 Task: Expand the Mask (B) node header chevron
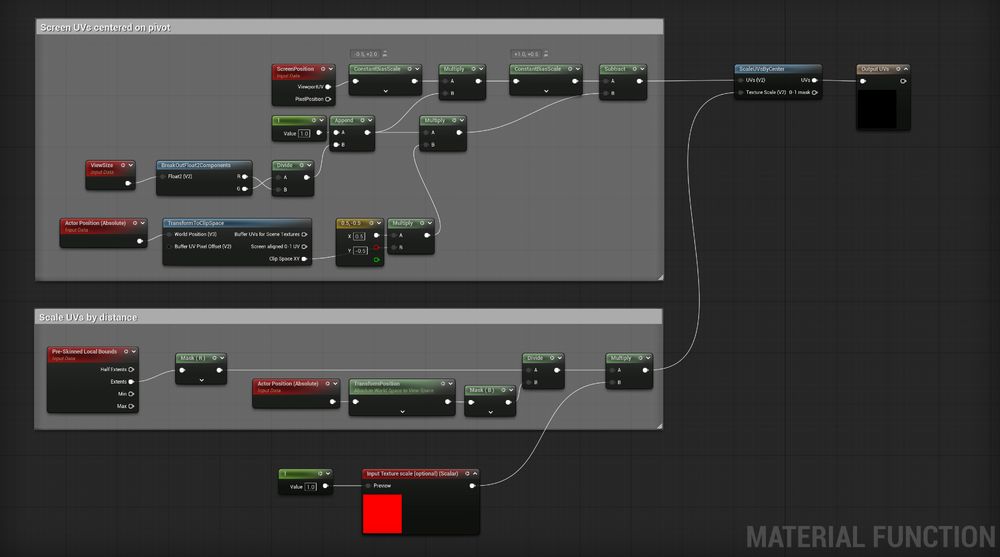(511, 390)
